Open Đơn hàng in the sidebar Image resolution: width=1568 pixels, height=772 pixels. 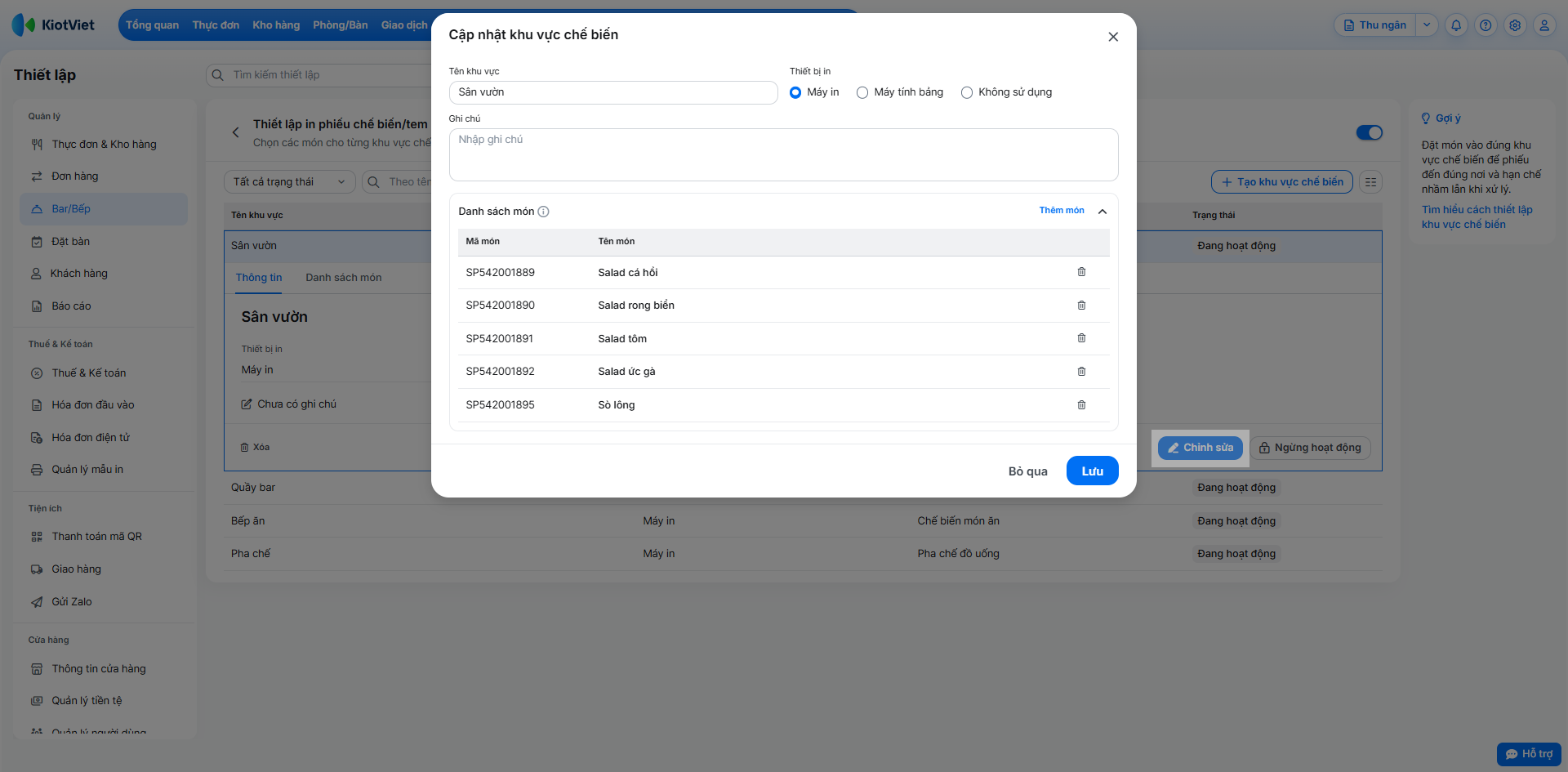click(x=104, y=176)
